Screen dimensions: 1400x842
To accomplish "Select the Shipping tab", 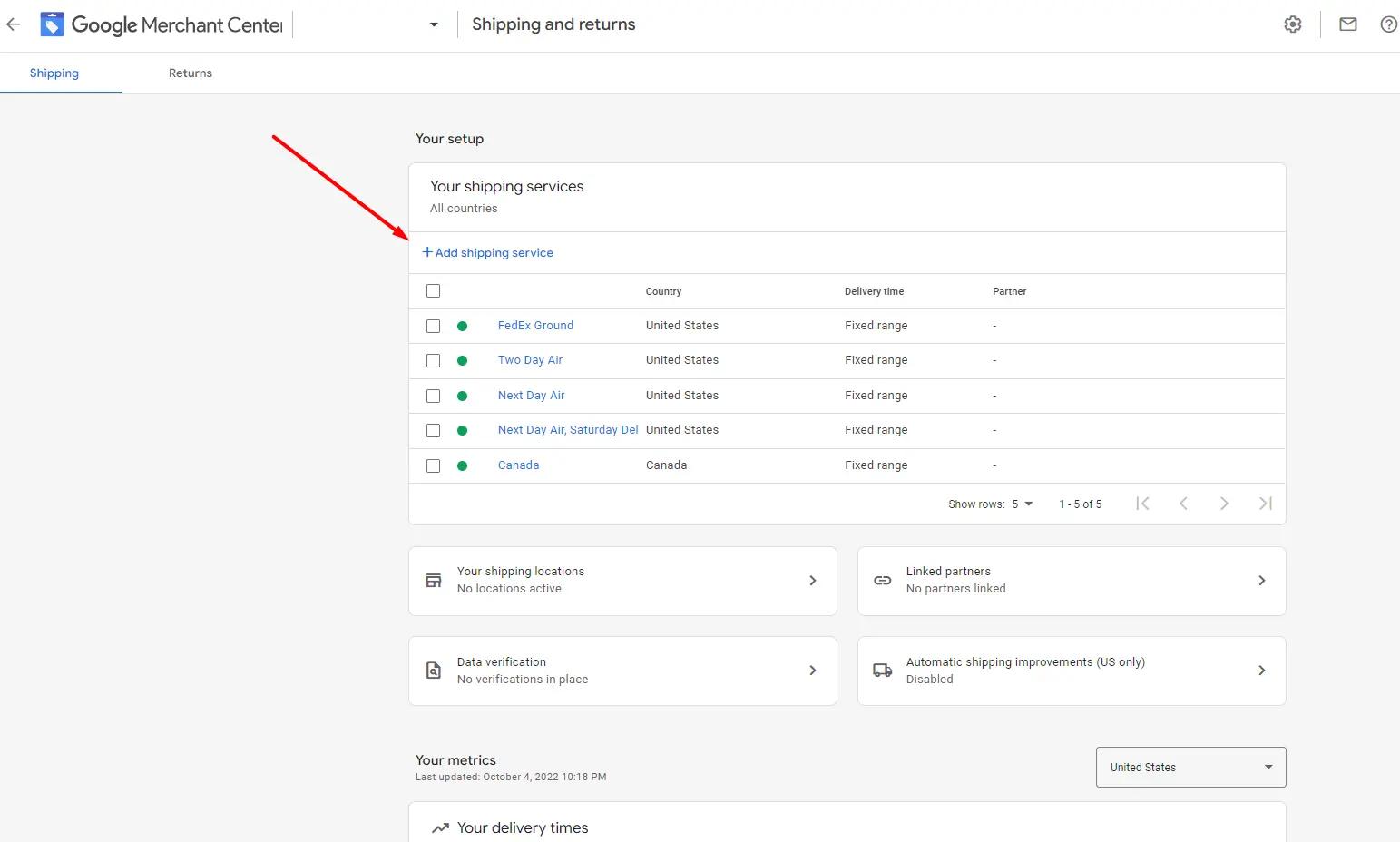I will click(54, 73).
